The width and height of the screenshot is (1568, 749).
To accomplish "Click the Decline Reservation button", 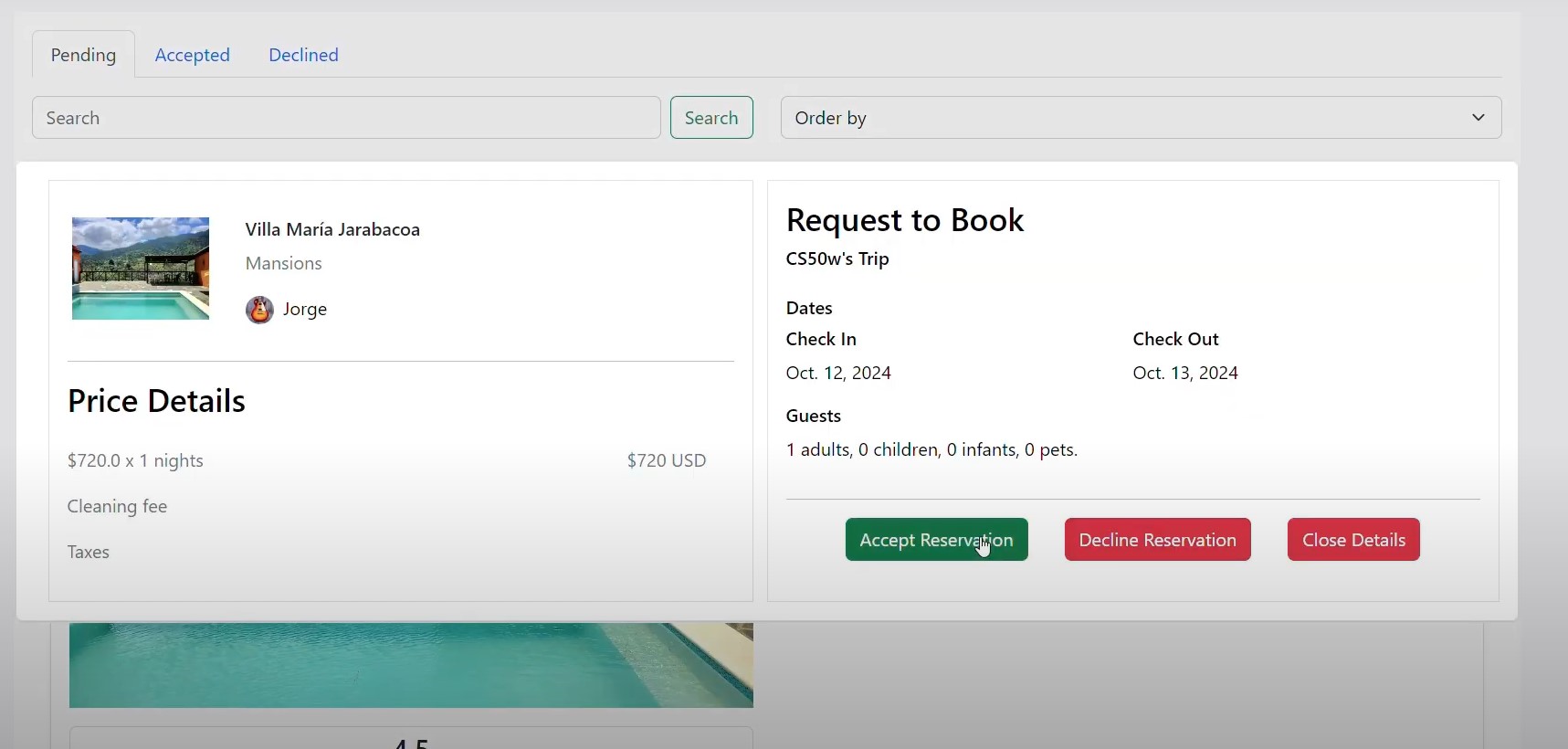I will point(1157,540).
